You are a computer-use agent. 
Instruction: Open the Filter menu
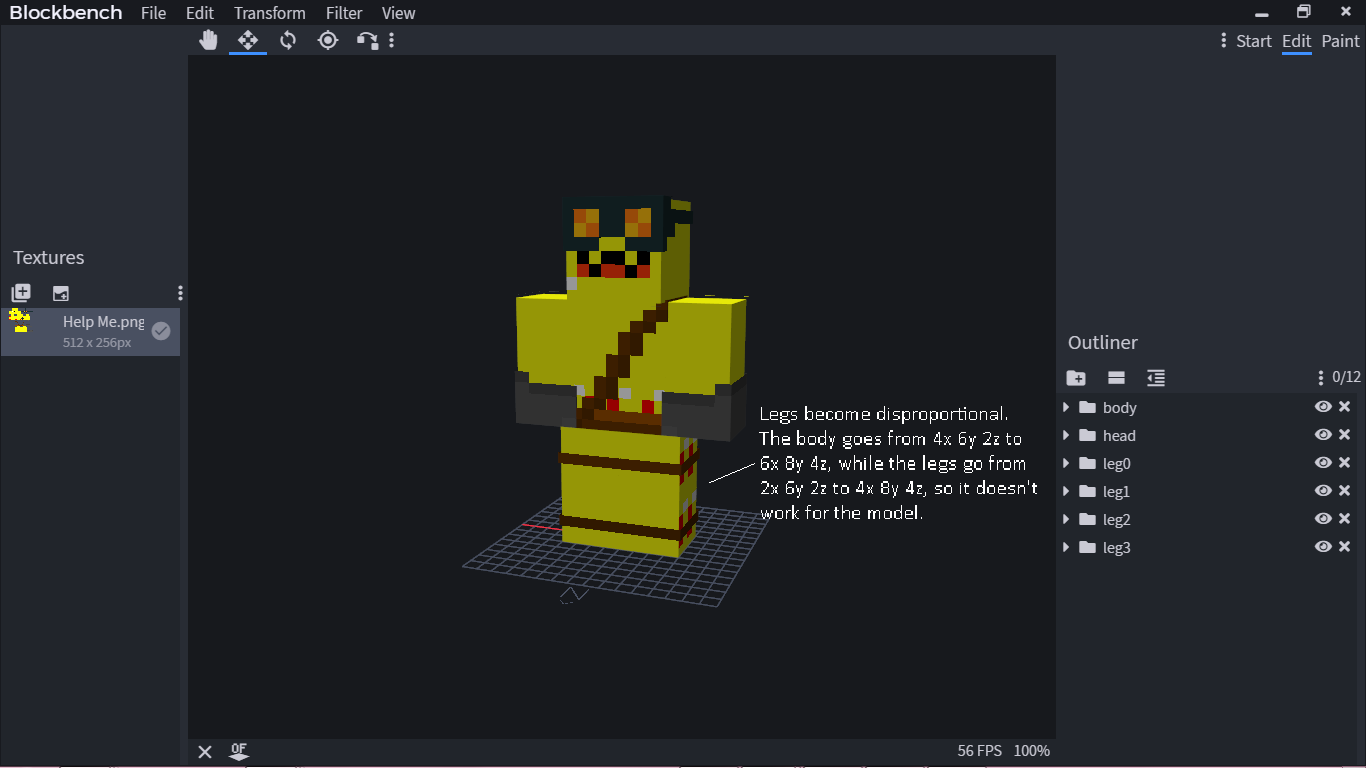tap(344, 13)
